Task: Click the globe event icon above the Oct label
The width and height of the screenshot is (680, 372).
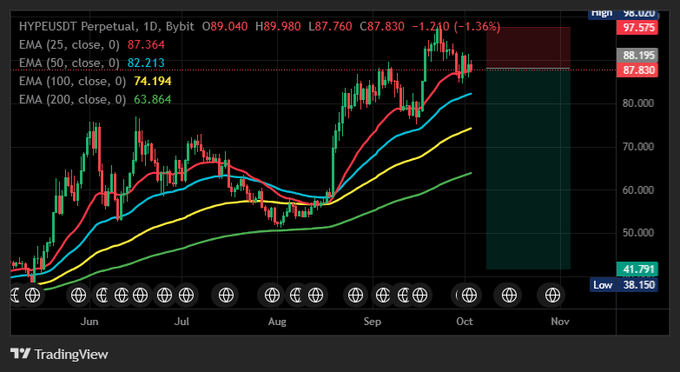Action: (469, 295)
